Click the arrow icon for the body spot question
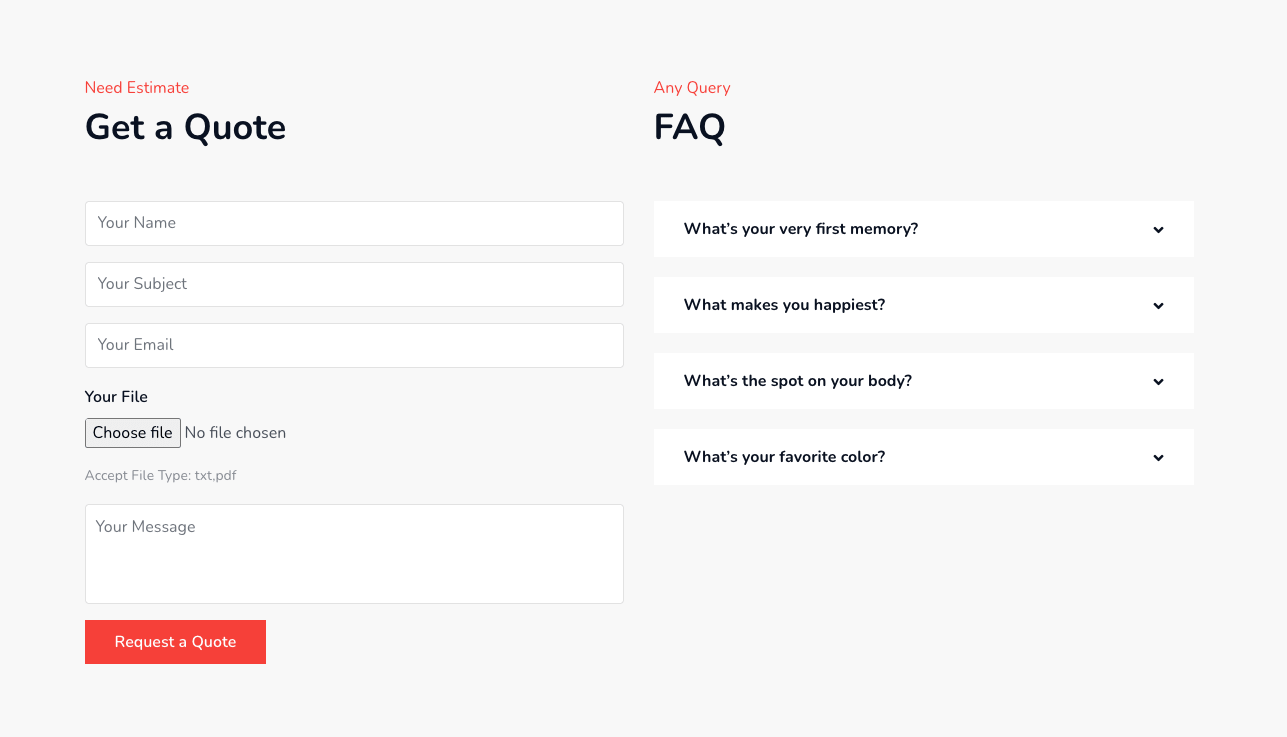Viewport: 1287px width, 737px height. [1158, 382]
